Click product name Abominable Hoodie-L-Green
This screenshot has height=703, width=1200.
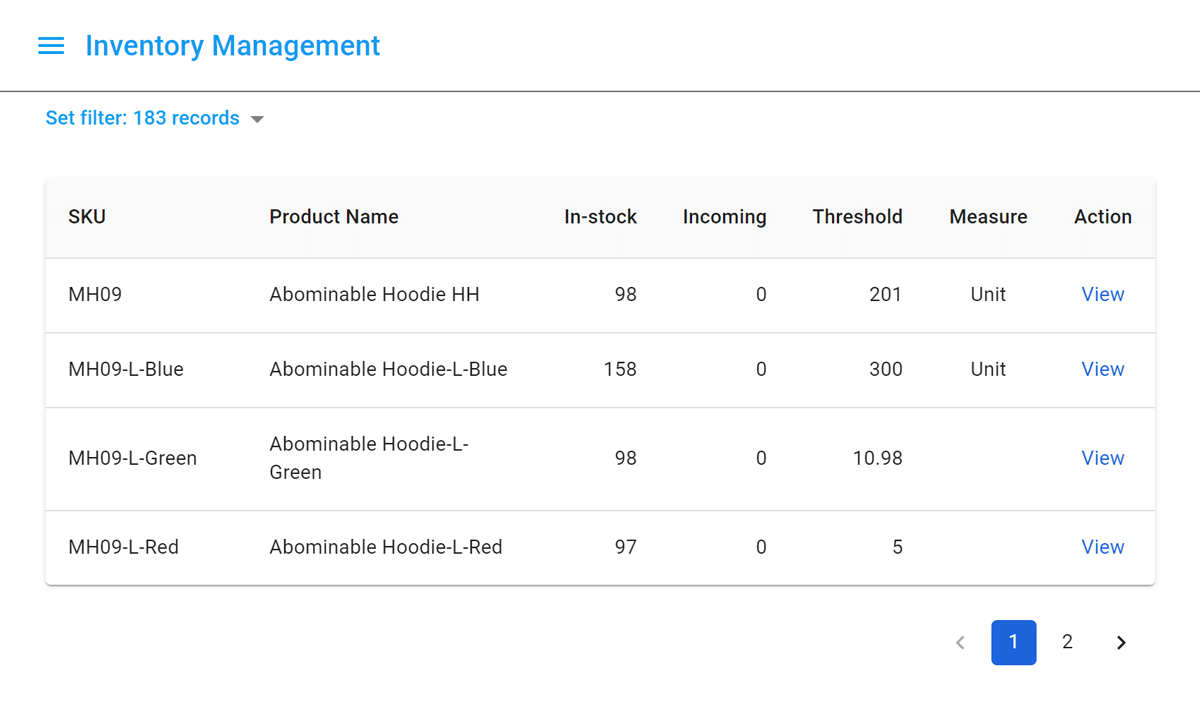click(x=369, y=458)
